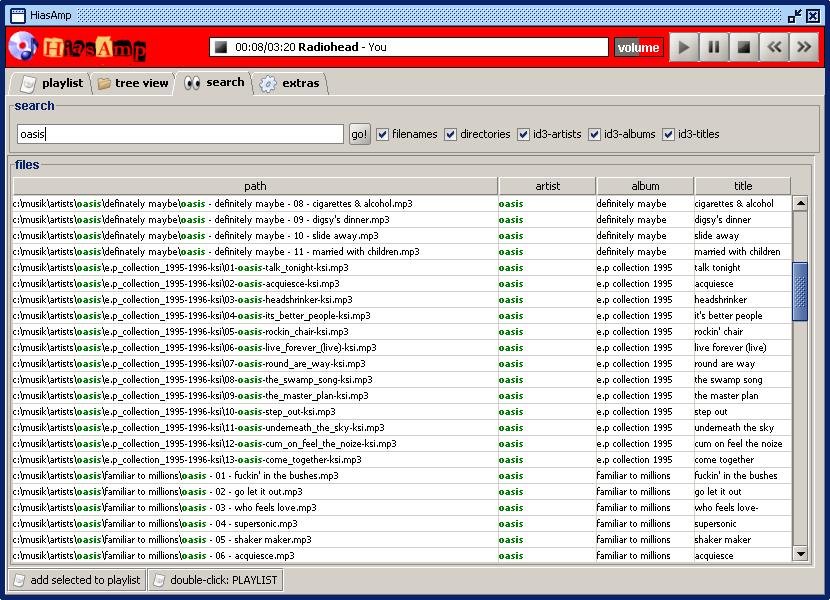The height and width of the screenshot is (600, 830).
Task: Click the HiasAmp window icon in title bar
Action: [x=17, y=15]
